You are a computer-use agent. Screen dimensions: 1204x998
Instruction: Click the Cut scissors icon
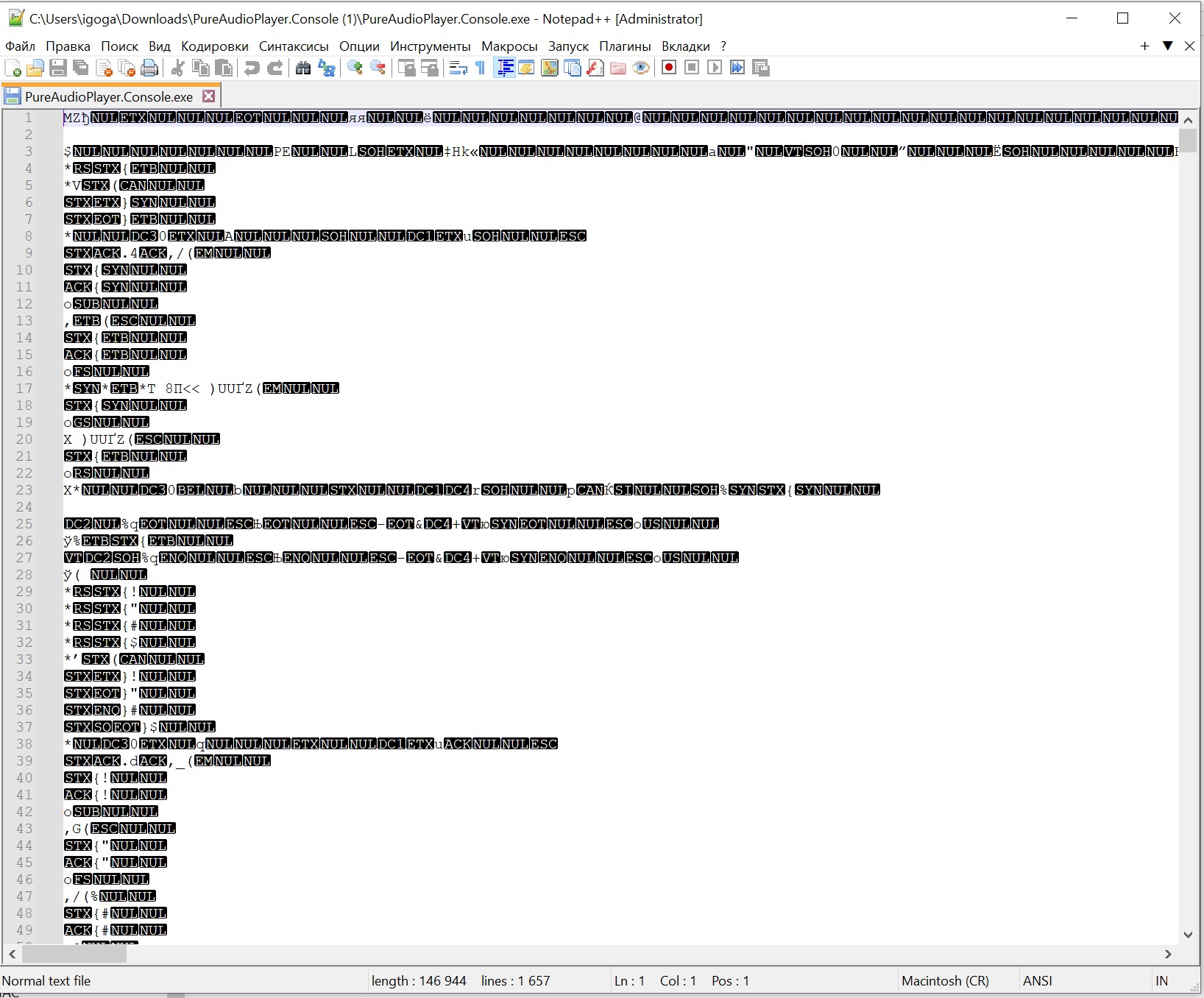pyautogui.click(x=177, y=68)
